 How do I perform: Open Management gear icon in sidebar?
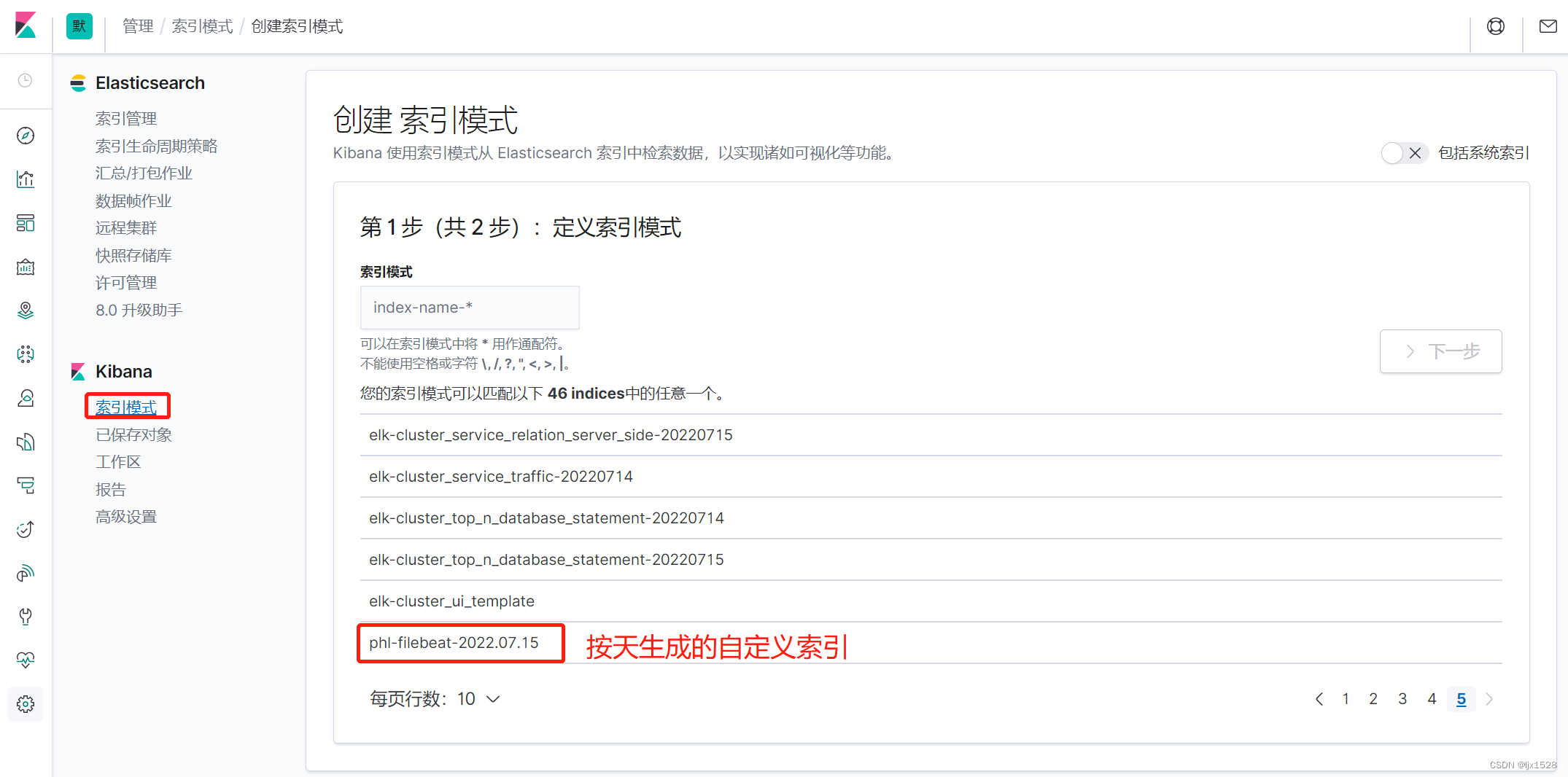tap(26, 704)
